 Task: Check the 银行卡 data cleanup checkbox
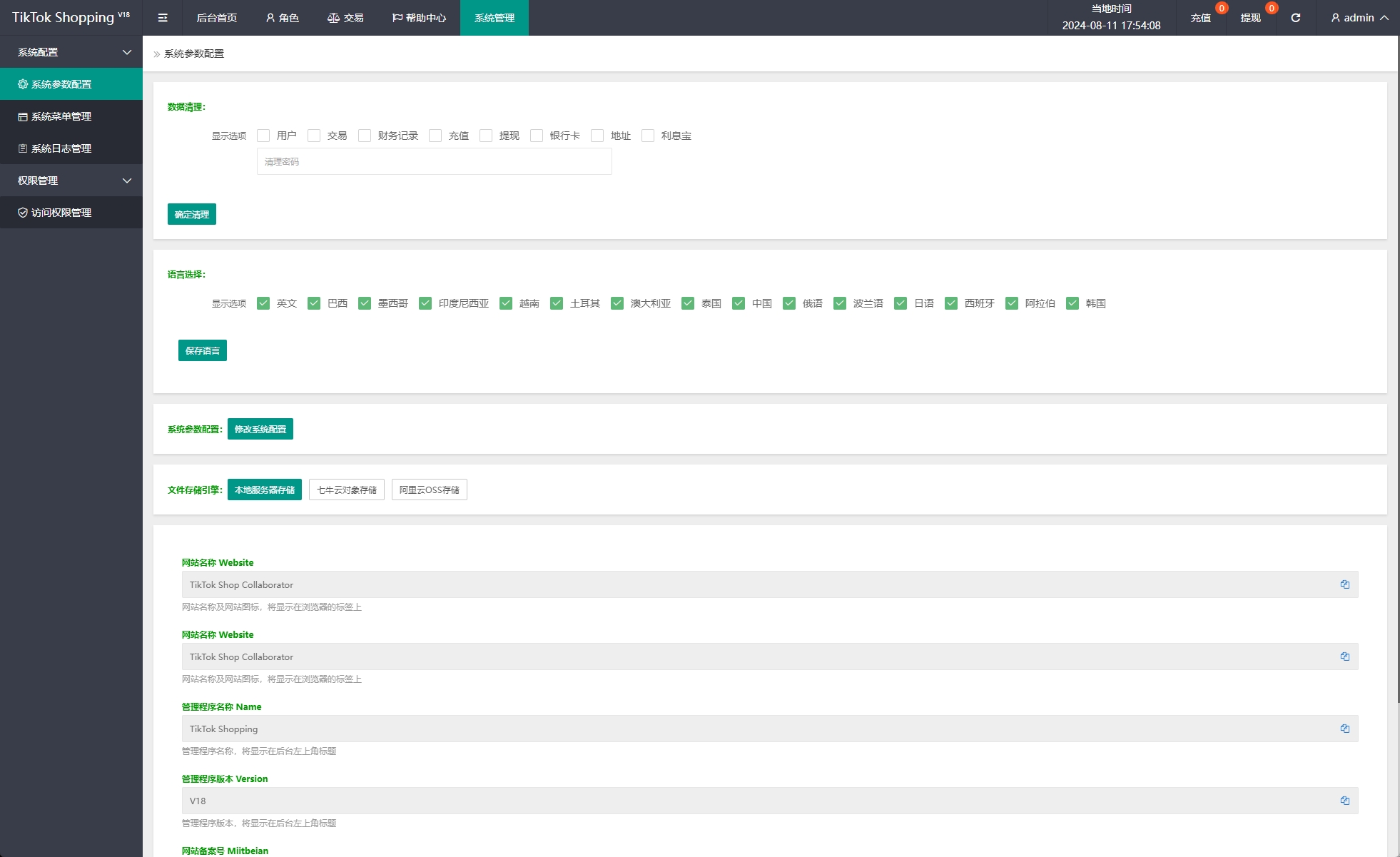point(537,136)
